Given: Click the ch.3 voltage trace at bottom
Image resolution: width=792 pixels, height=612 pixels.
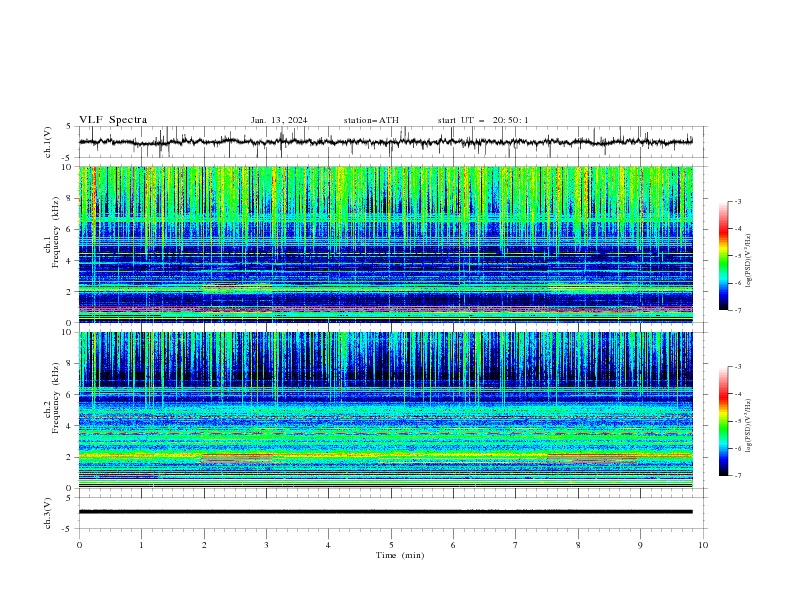Looking at the screenshot, I should [x=385, y=512].
